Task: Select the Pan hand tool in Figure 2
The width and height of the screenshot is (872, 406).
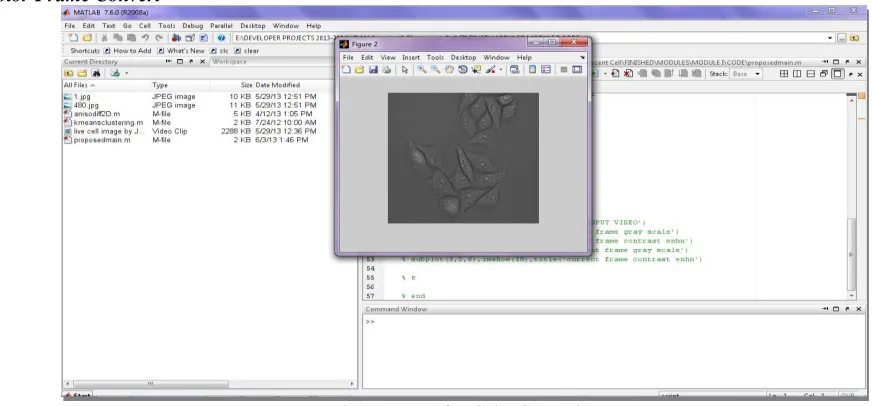Action: pyautogui.click(x=449, y=70)
